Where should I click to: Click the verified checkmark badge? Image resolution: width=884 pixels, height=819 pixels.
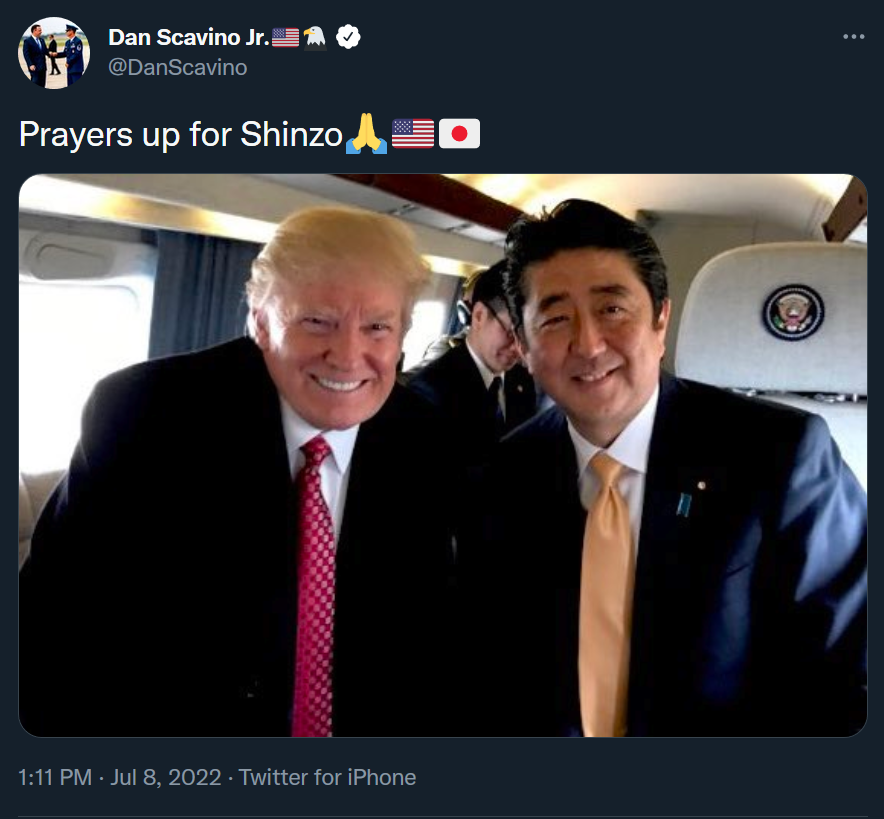click(x=348, y=37)
